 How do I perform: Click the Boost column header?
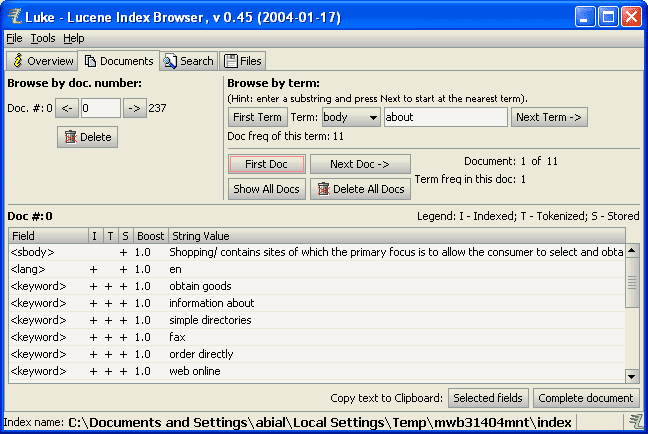pyautogui.click(x=151, y=236)
